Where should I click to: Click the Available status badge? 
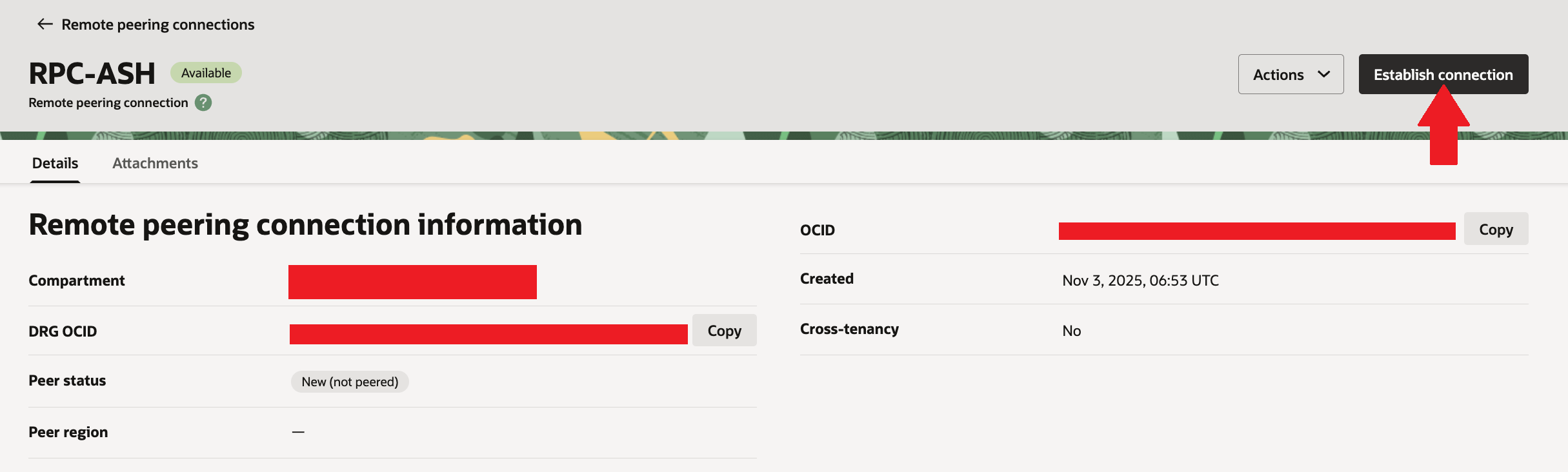click(x=206, y=73)
